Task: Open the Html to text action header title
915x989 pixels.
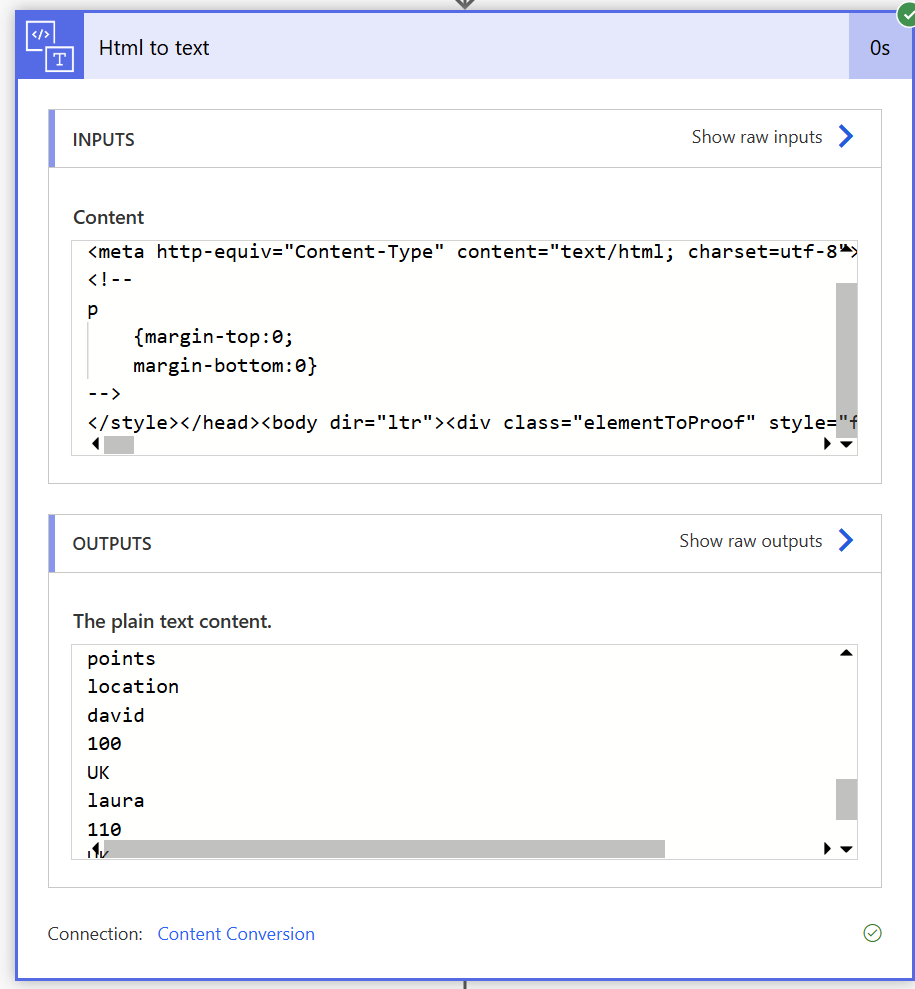Action: [154, 48]
